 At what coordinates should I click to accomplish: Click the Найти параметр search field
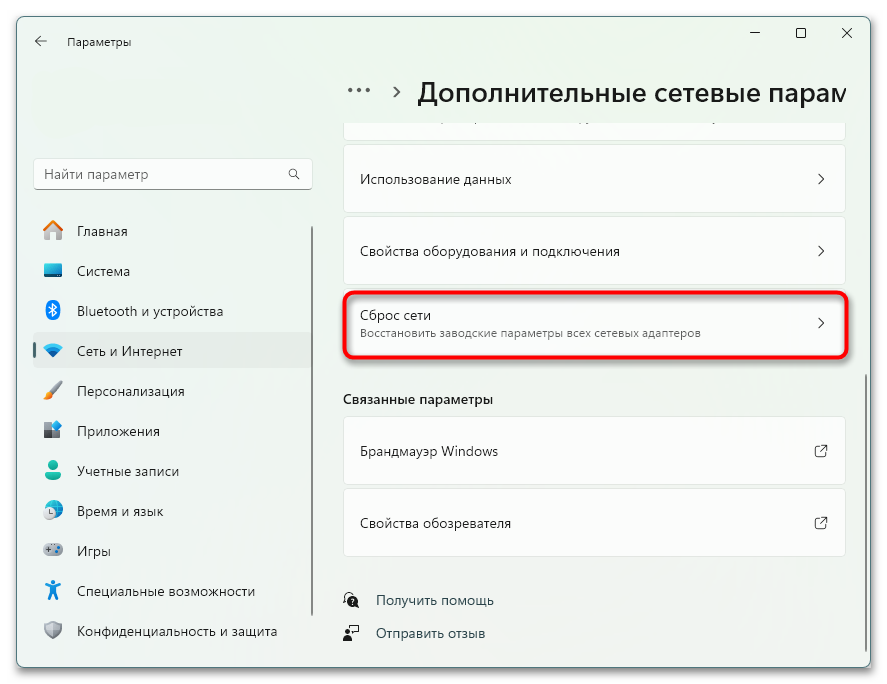click(173, 174)
